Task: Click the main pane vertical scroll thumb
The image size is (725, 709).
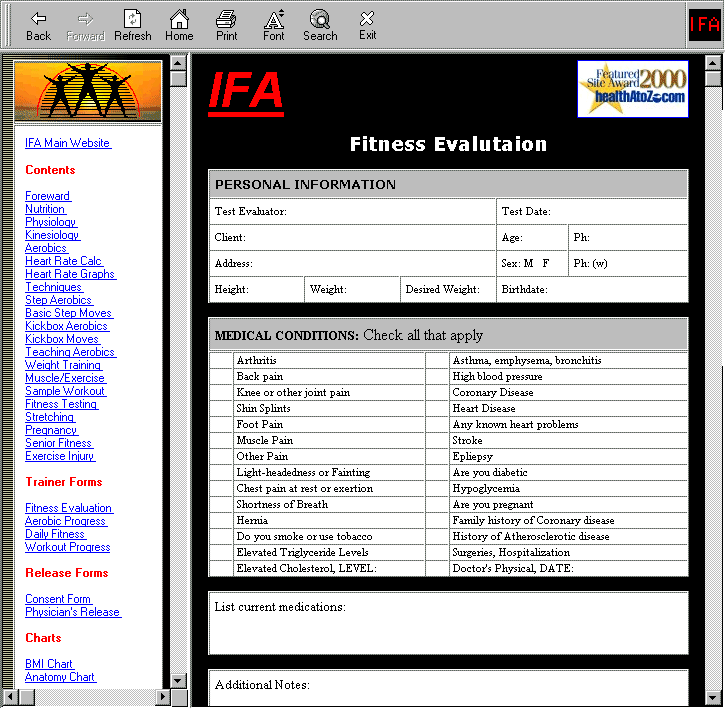Action: (713, 79)
